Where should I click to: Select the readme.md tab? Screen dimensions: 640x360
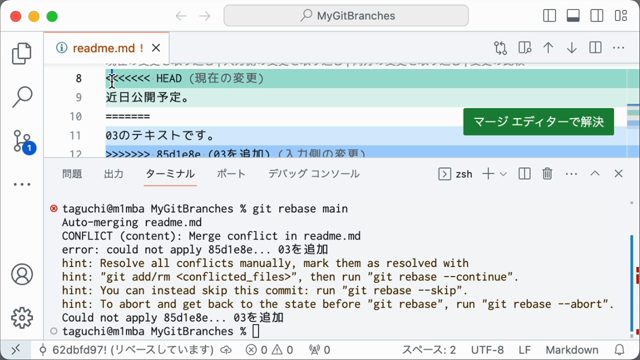coord(107,48)
